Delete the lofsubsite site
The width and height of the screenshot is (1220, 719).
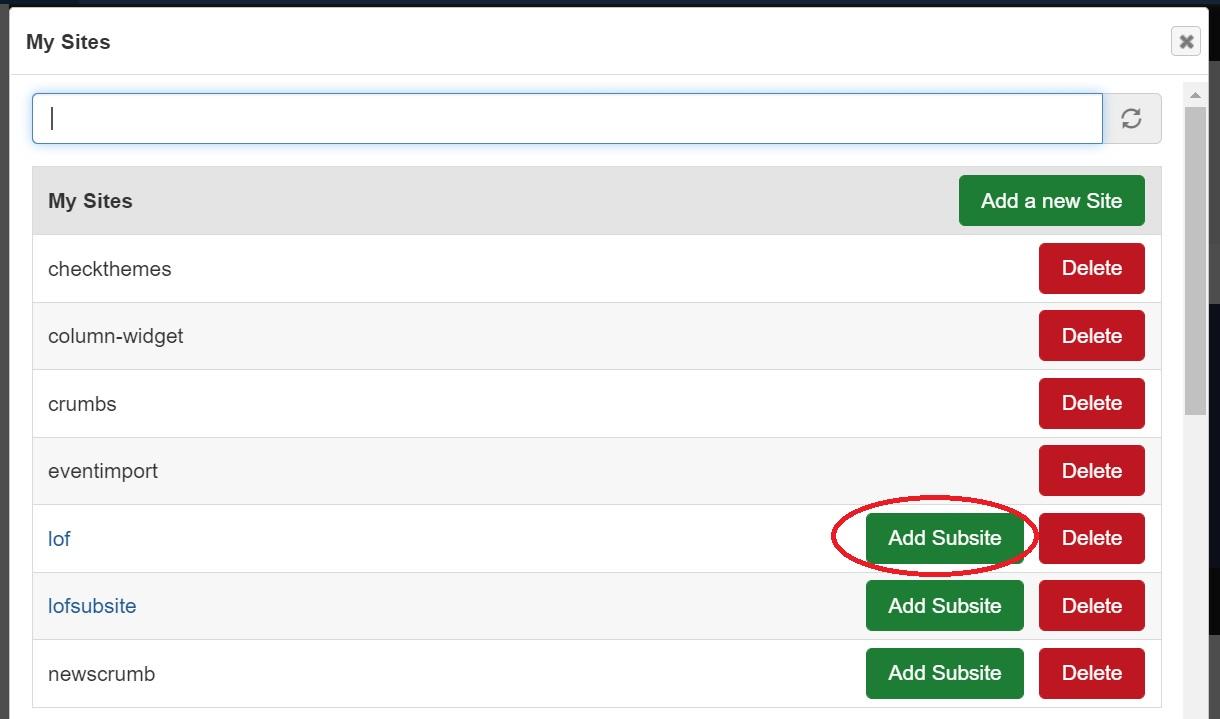(x=1092, y=606)
